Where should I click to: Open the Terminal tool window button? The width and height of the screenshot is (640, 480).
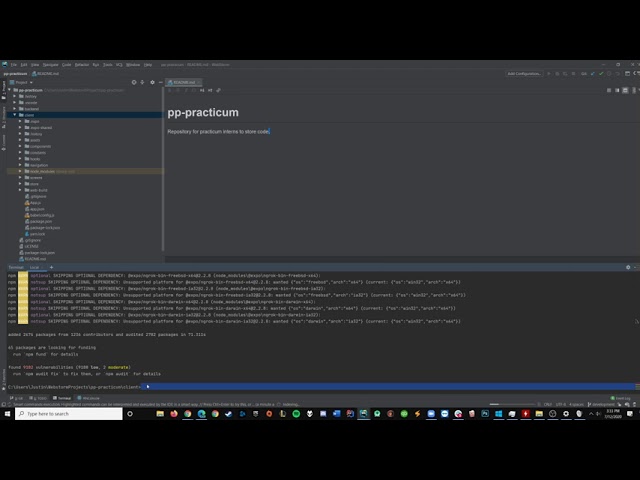coord(62,398)
